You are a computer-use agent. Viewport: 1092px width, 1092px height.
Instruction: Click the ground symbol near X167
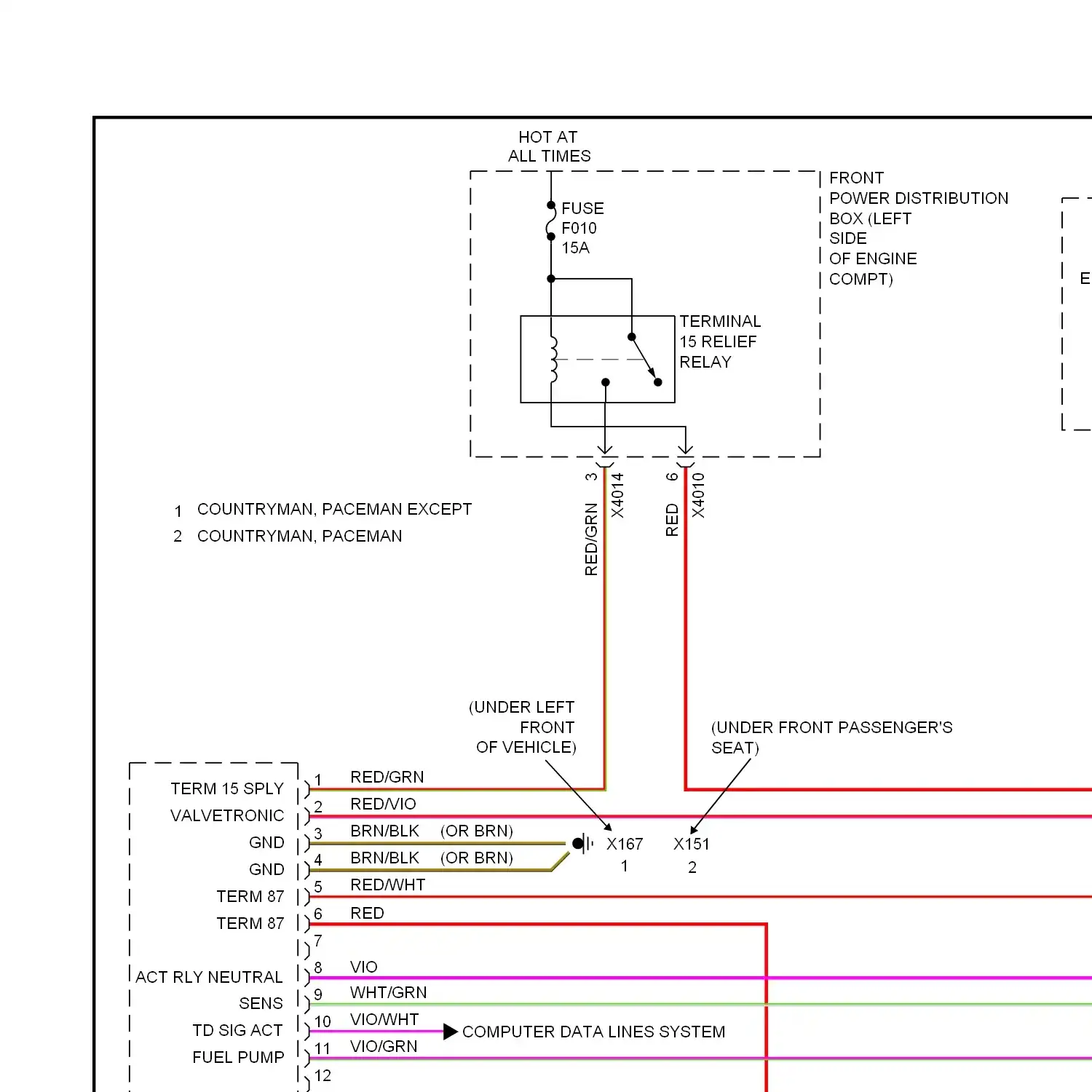pos(582,844)
